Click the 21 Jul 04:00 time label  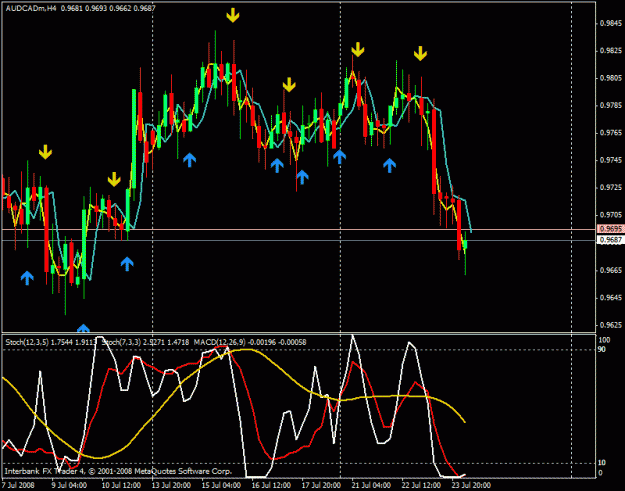coord(371,485)
